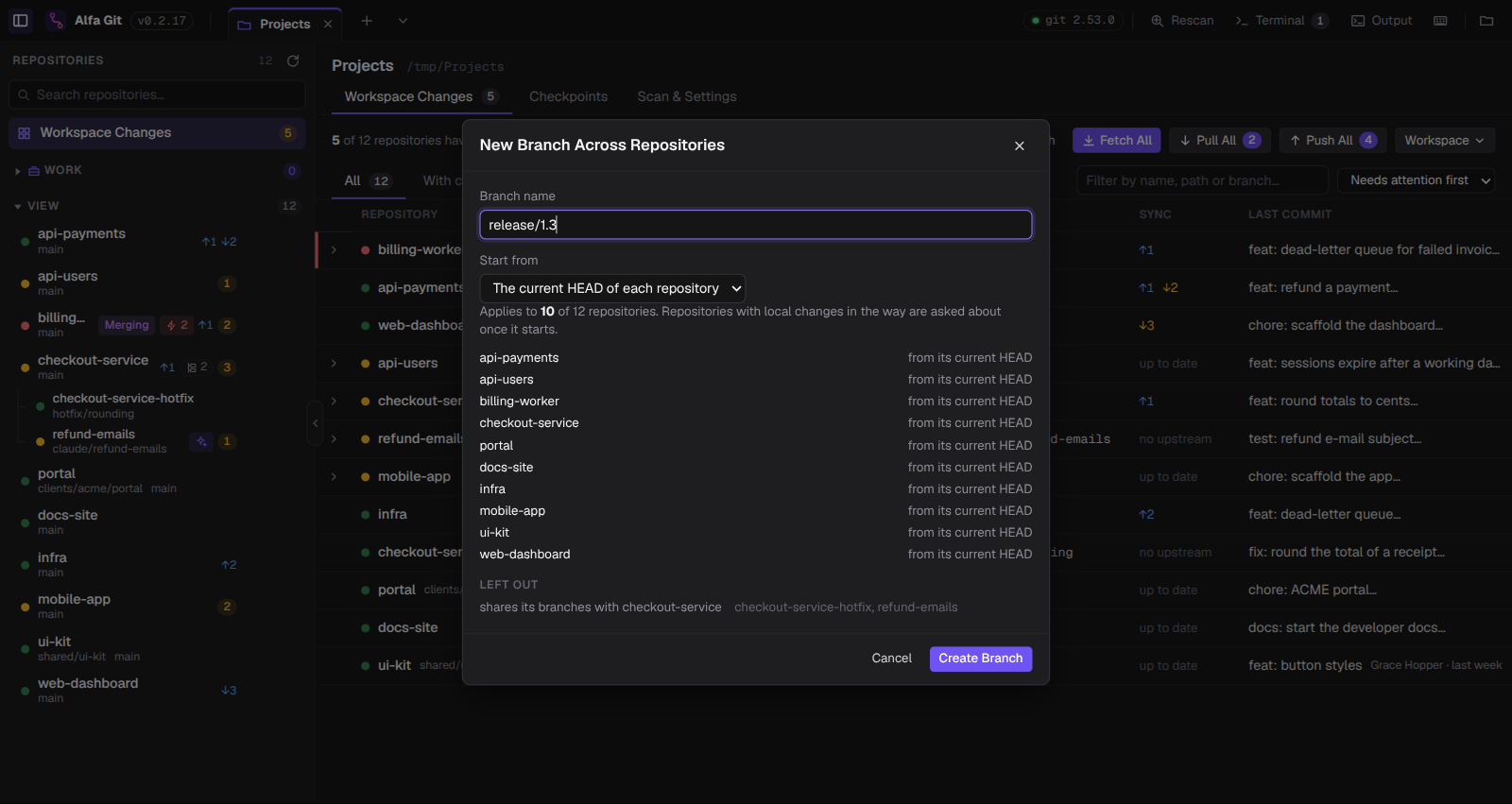1512x804 pixels.
Task: Open a new tab with plus icon
Action: pyautogui.click(x=367, y=21)
